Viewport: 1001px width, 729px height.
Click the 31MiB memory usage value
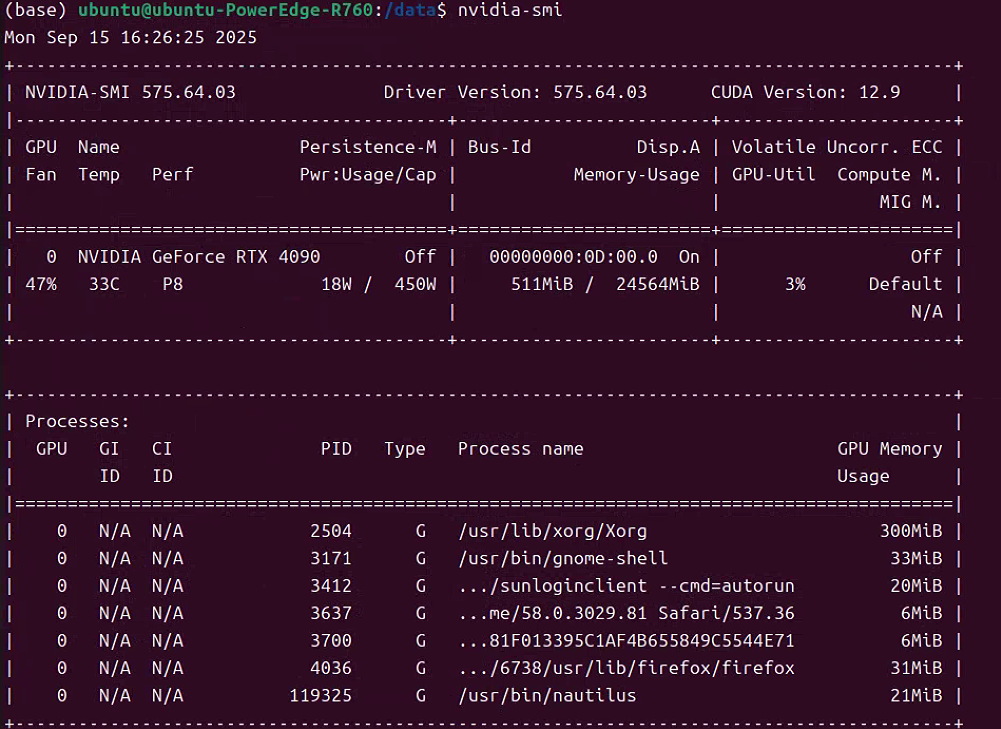pyautogui.click(x=916, y=669)
